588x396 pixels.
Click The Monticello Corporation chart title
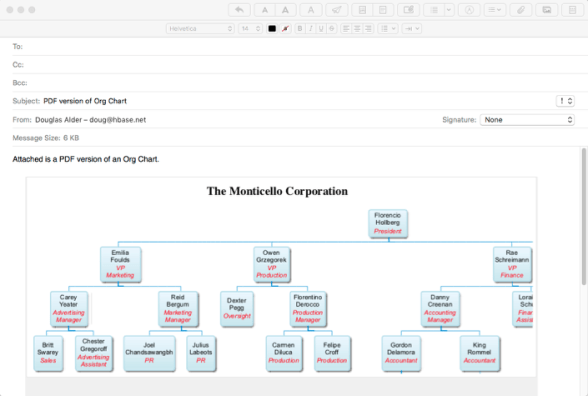pyautogui.click(x=277, y=191)
